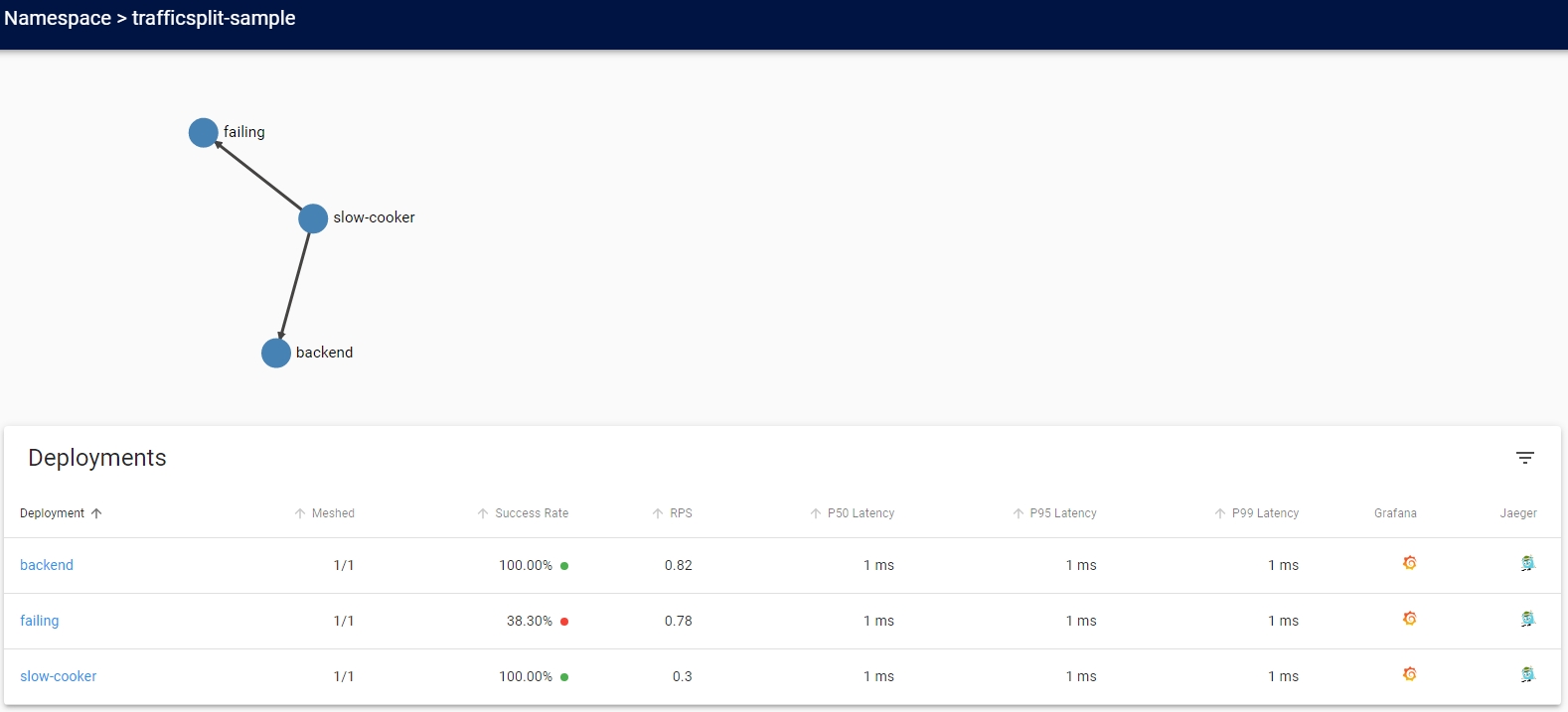Viewport: 1568px width, 712px height.
Task: Open Grafana dashboard for slow-cooker deployment
Action: coord(1409,675)
